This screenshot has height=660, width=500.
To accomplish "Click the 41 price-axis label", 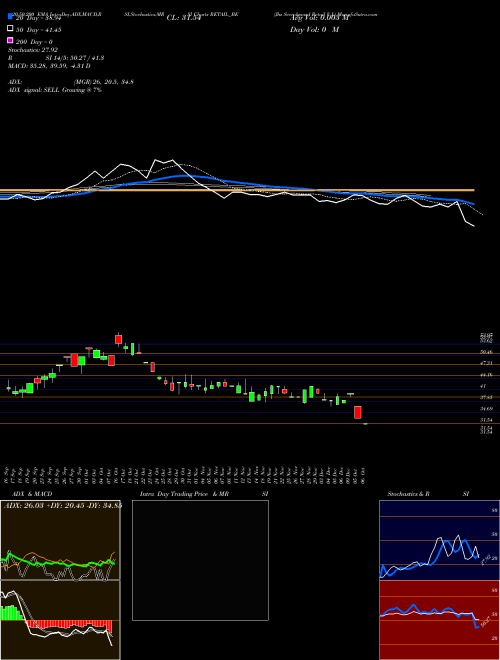I will (483, 386).
